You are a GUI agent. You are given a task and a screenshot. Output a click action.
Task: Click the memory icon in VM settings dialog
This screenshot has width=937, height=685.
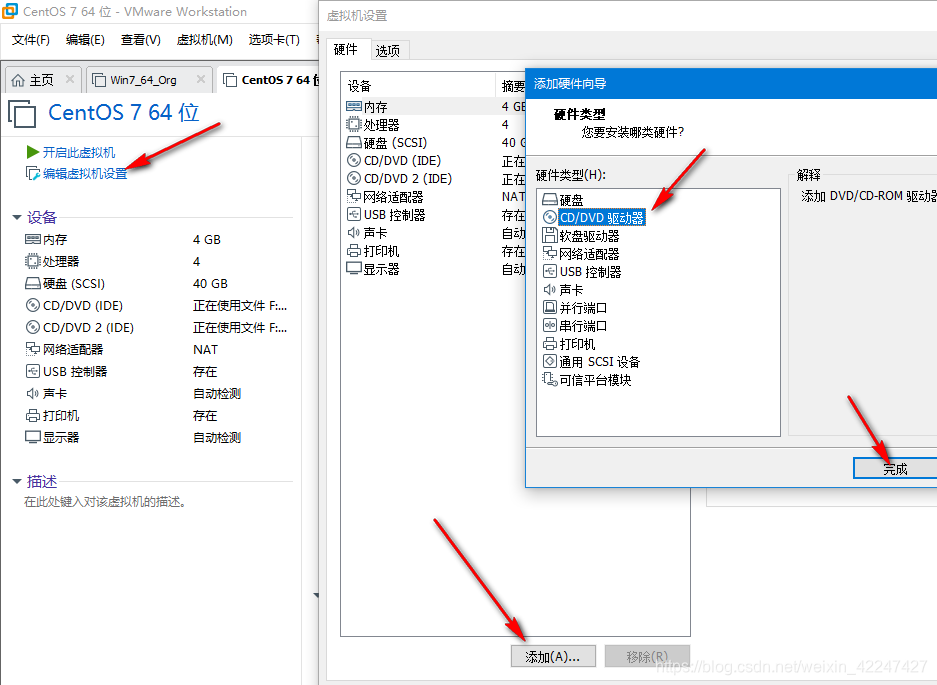tap(354, 106)
